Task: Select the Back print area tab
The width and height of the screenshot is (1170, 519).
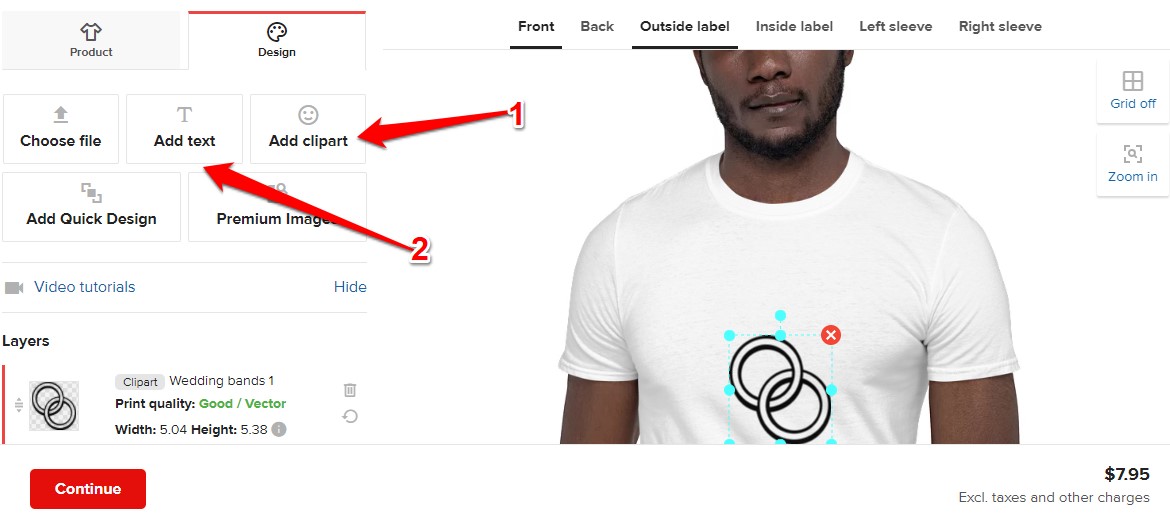Action: tap(597, 27)
